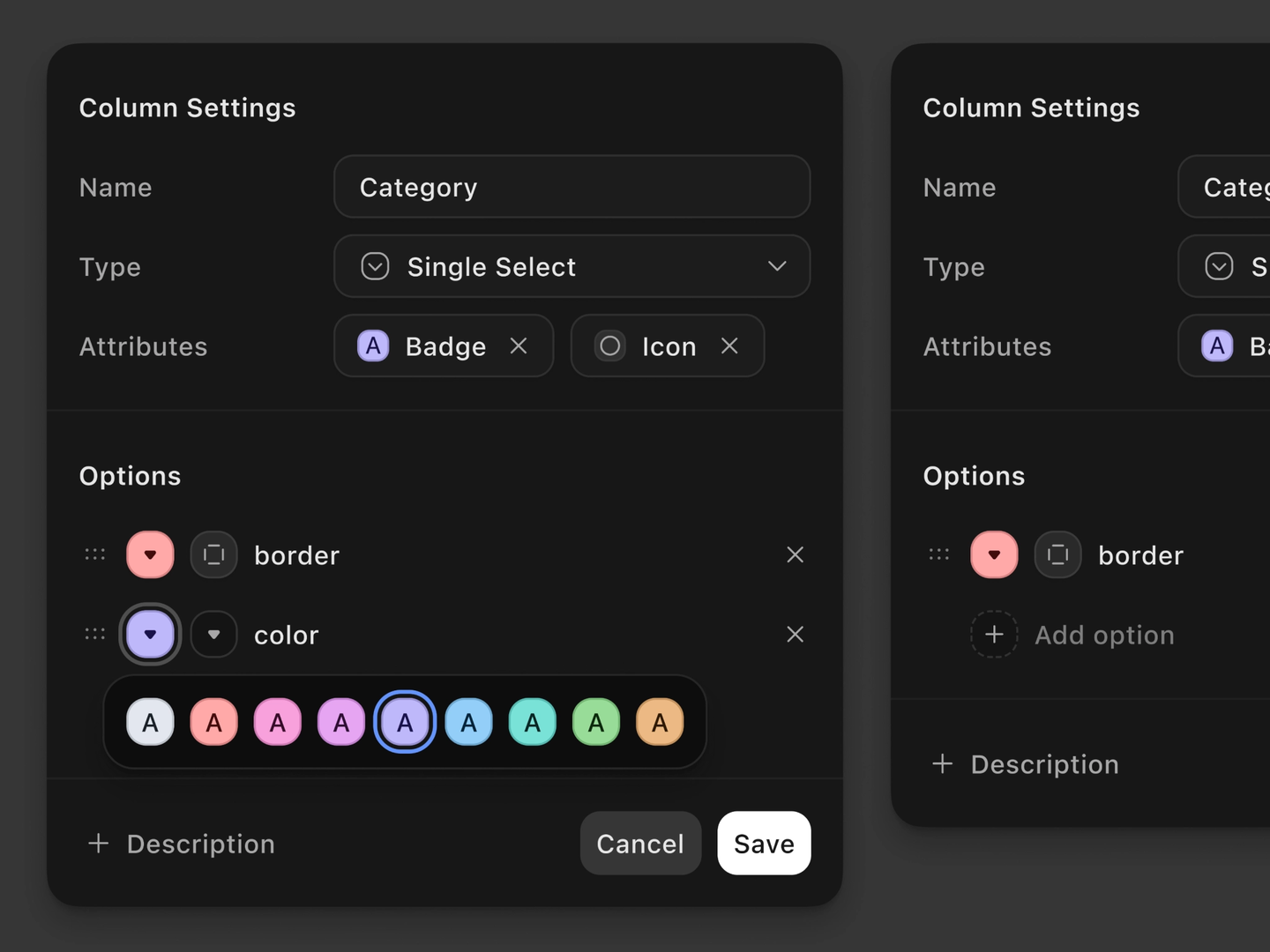The height and width of the screenshot is (952, 1270).
Task: Delete the color option
Action: (795, 634)
